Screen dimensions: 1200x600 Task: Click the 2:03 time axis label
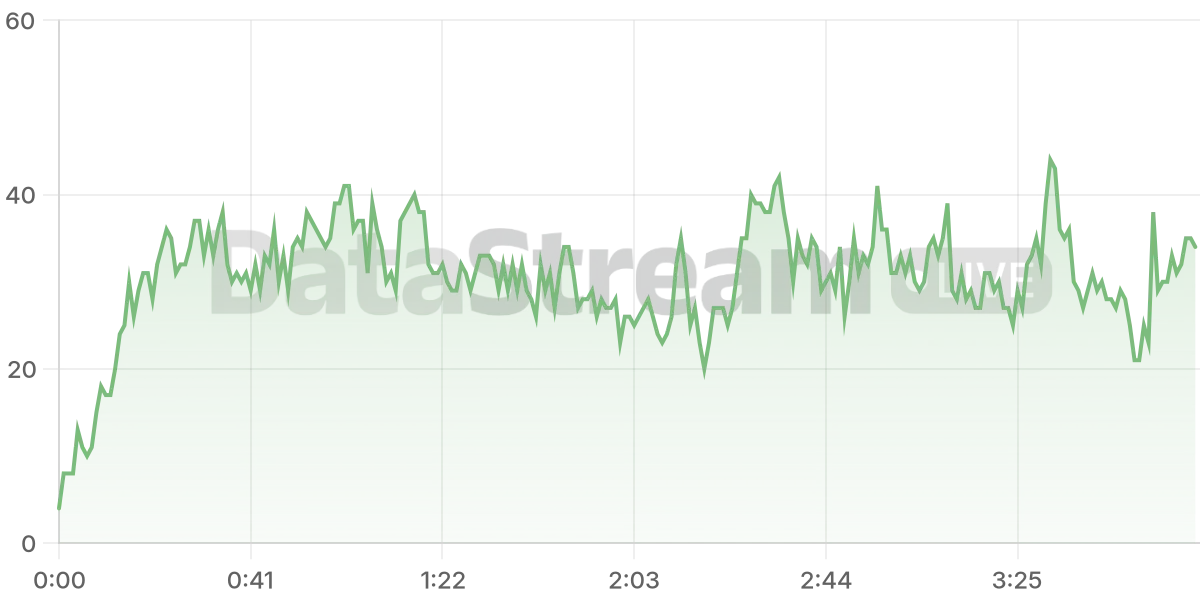[x=634, y=580]
